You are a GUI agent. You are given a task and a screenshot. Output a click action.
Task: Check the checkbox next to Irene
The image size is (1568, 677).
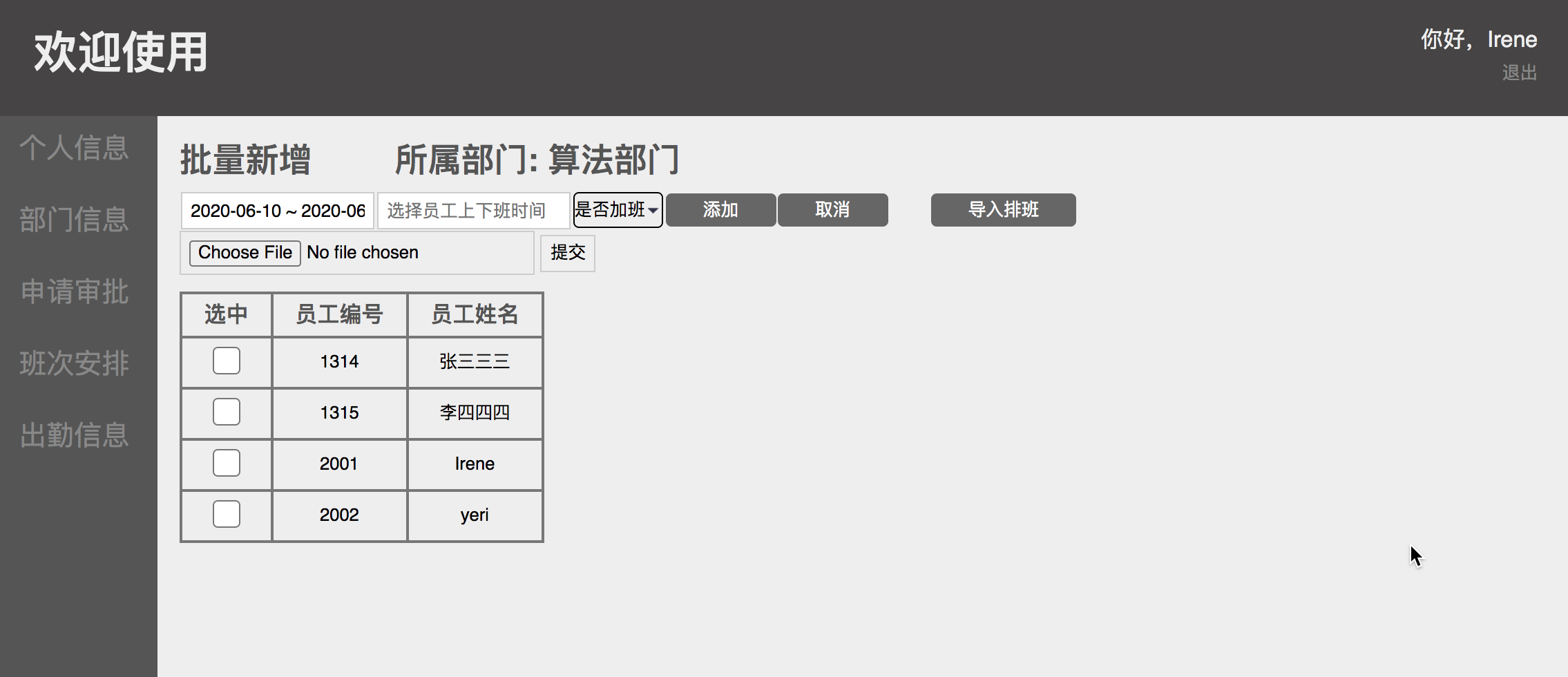[226, 463]
